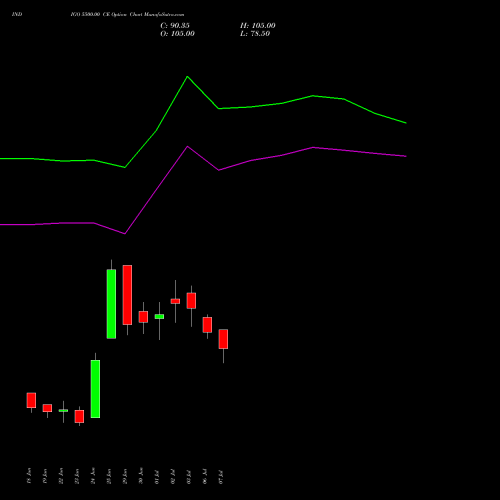Image resolution: width=500 pixels, height=500 pixels.
Task: Select the 01 Jul date label
Action: click(157, 477)
